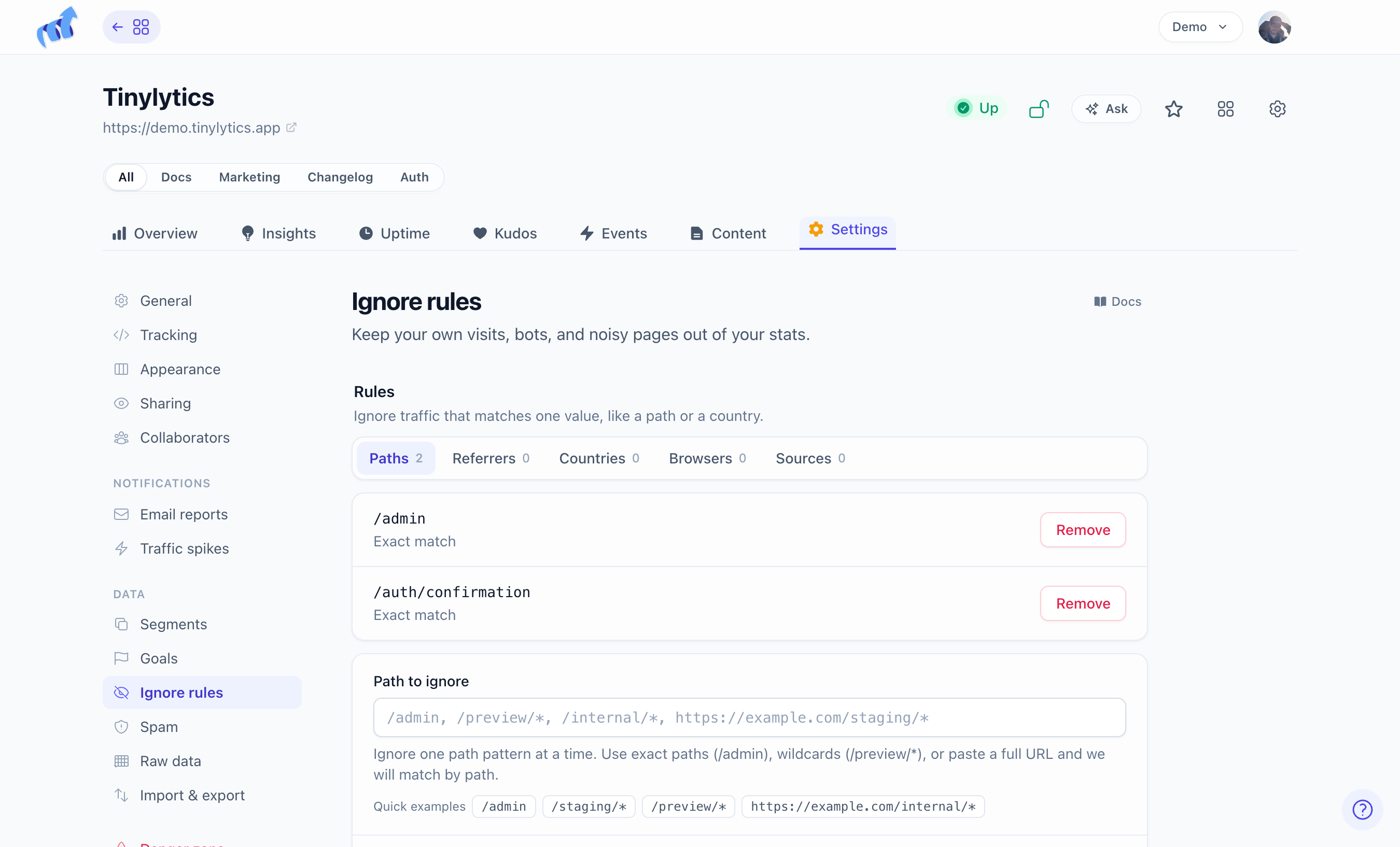This screenshot has width=1400, height=847.
Task: Switch to the Events tab
Action: point(613,233)
